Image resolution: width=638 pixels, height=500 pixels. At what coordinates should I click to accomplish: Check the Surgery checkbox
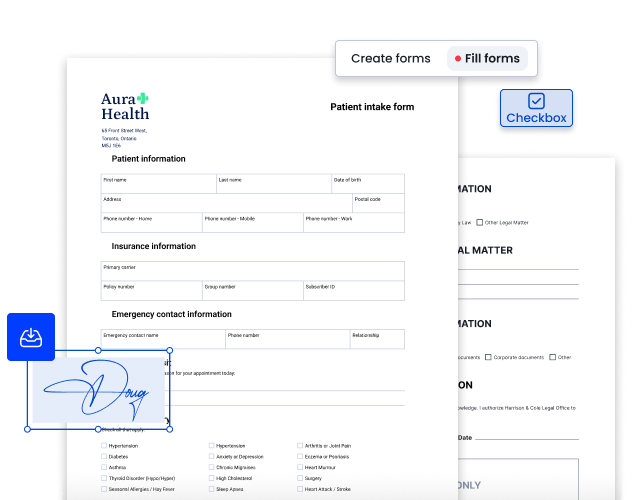pyautogui.click(x=300, y=478)
